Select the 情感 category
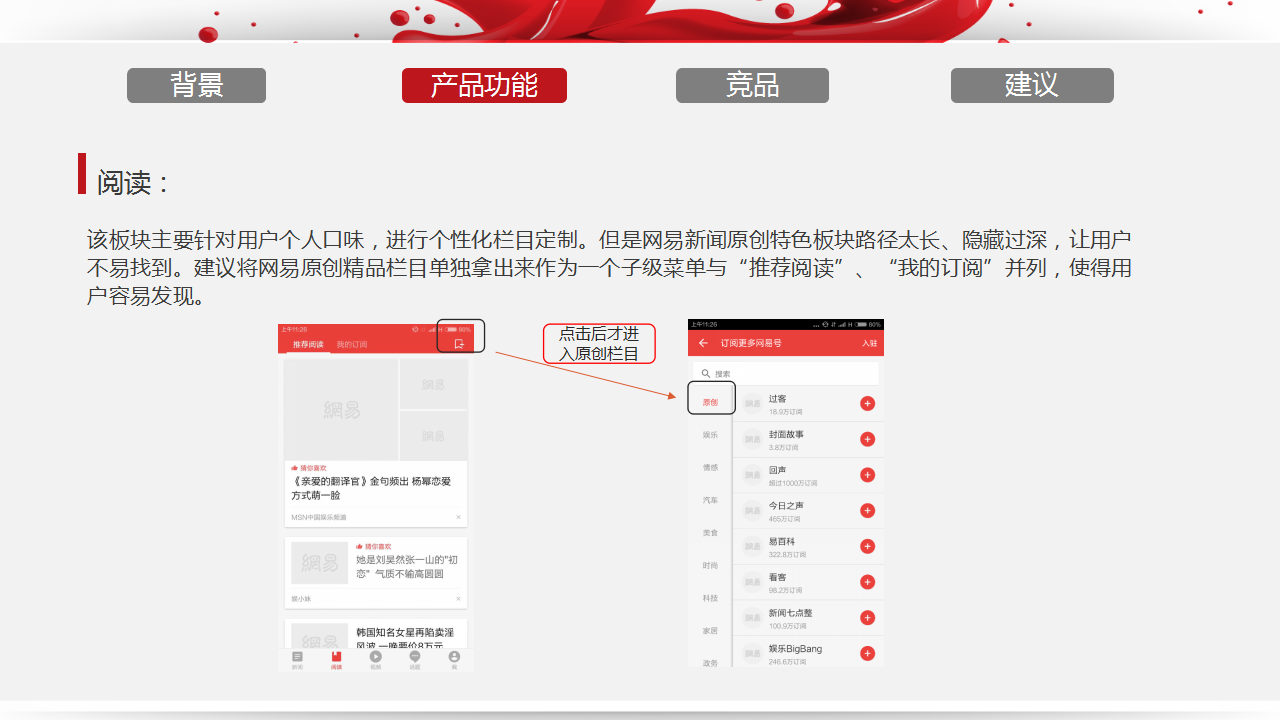This screenshot has height=720, width=1280. (710, 467)
